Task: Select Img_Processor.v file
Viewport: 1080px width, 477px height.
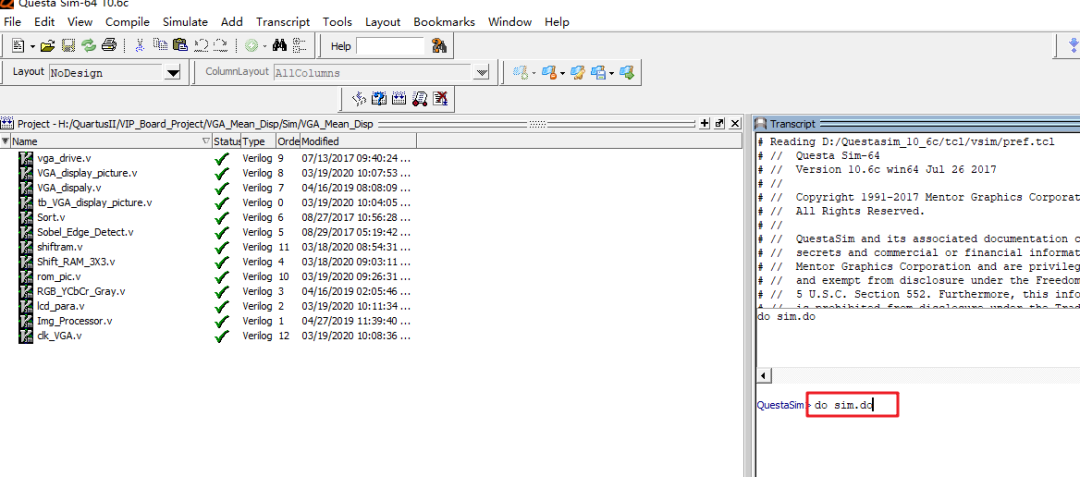Action: click(x=74, y=321)
